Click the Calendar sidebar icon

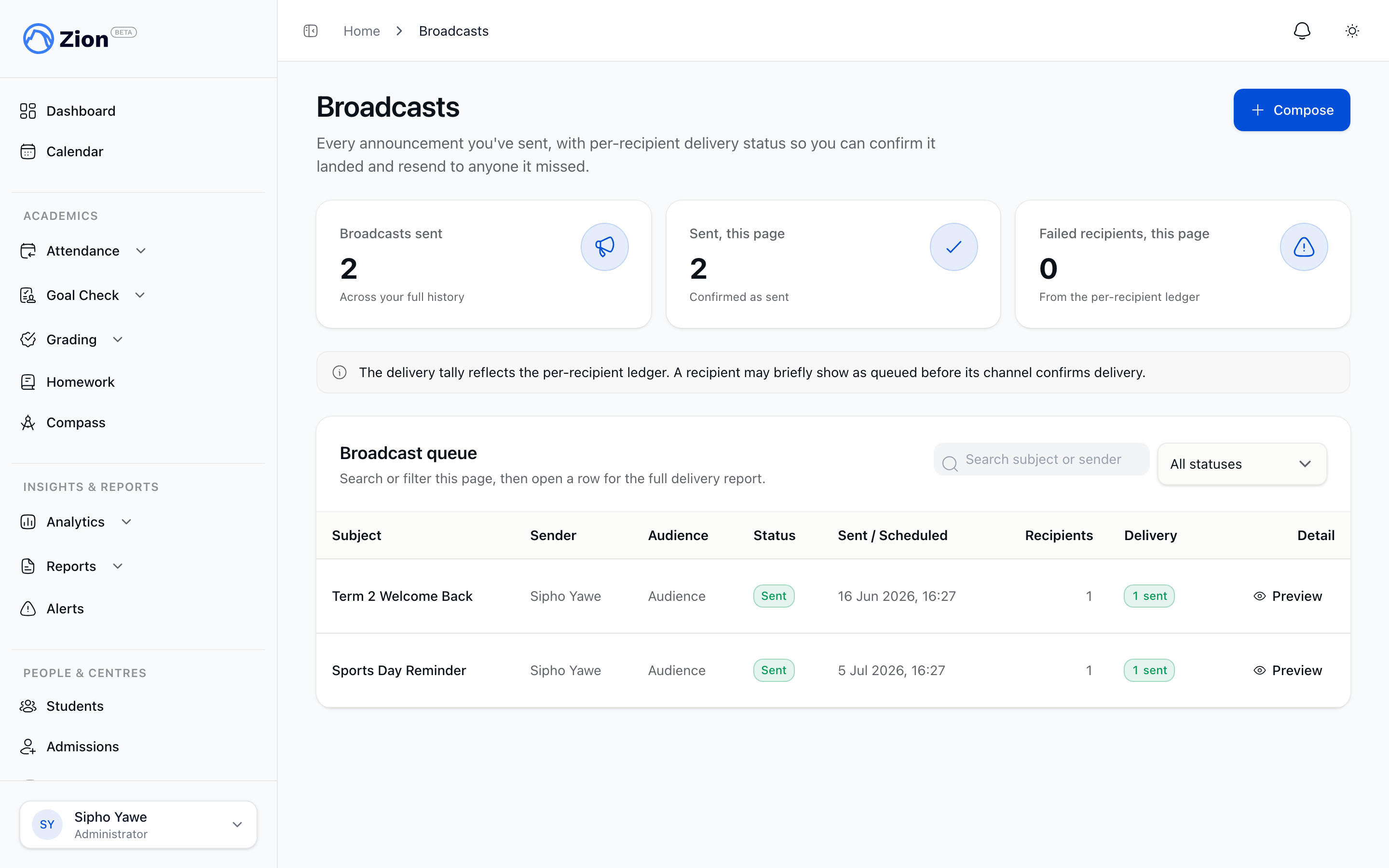coord(27,151)
